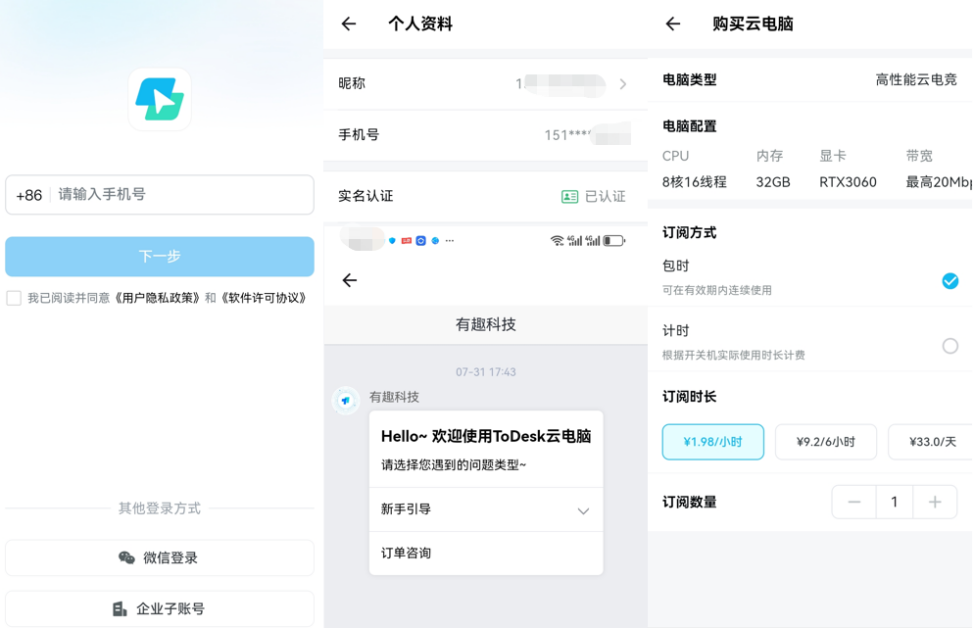Click Hello~ 欢迎使用ToDesk云电脑 message heading
The width and height of the screenshot is (974, 628).
point(486,436)
